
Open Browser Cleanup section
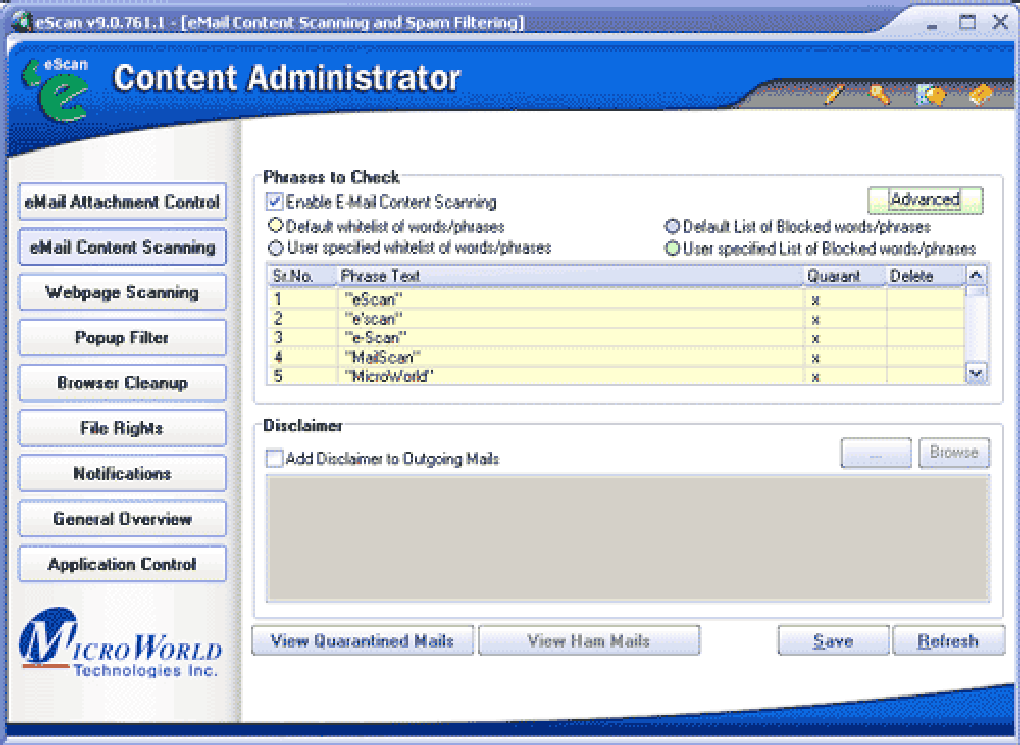pos(122,383)
